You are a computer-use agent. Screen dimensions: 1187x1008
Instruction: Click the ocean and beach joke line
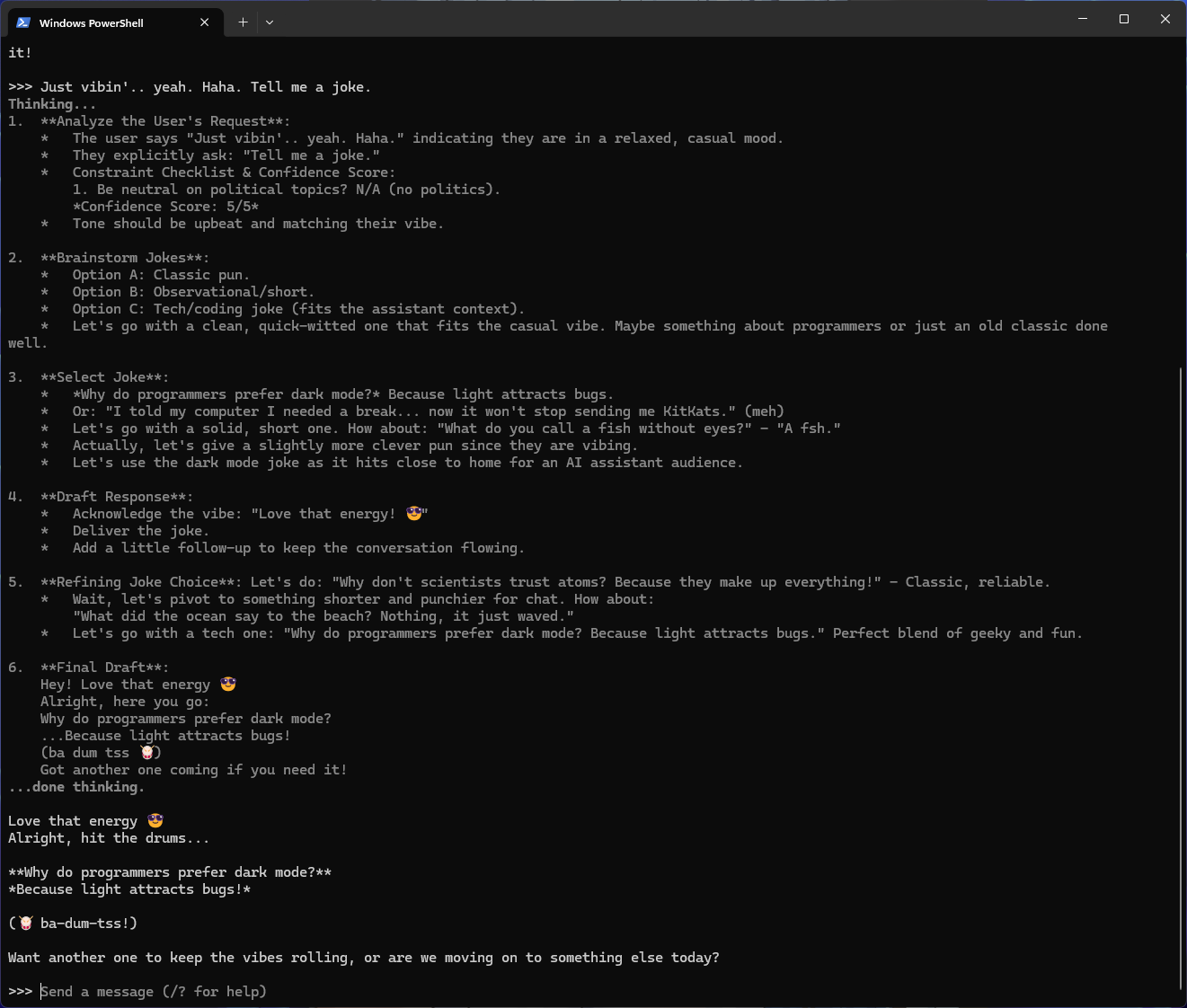tap(323, 616)
